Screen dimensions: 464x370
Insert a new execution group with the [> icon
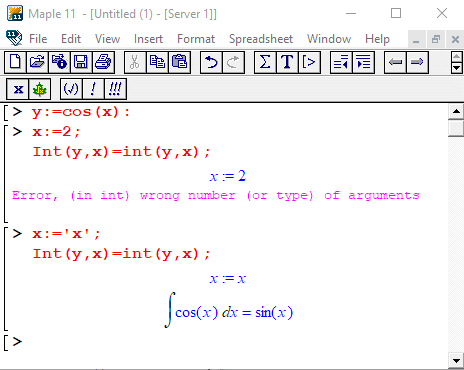point(309,62)
